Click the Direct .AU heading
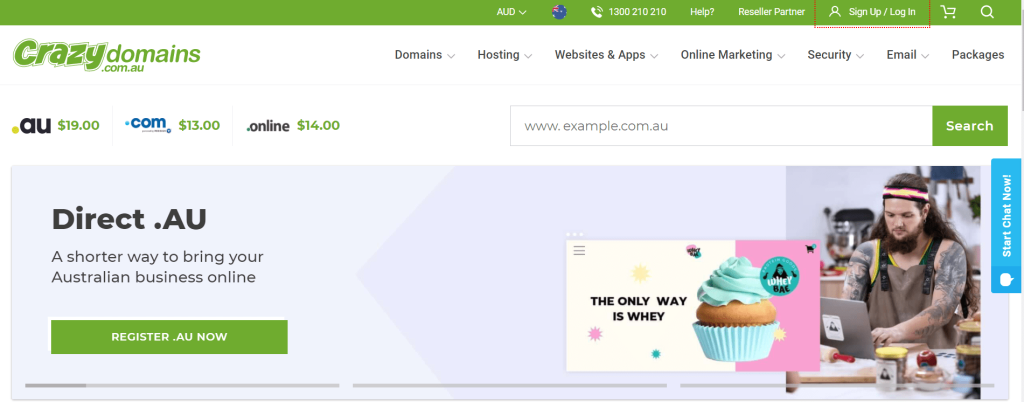1024x402 pixels. coord(129,219)
